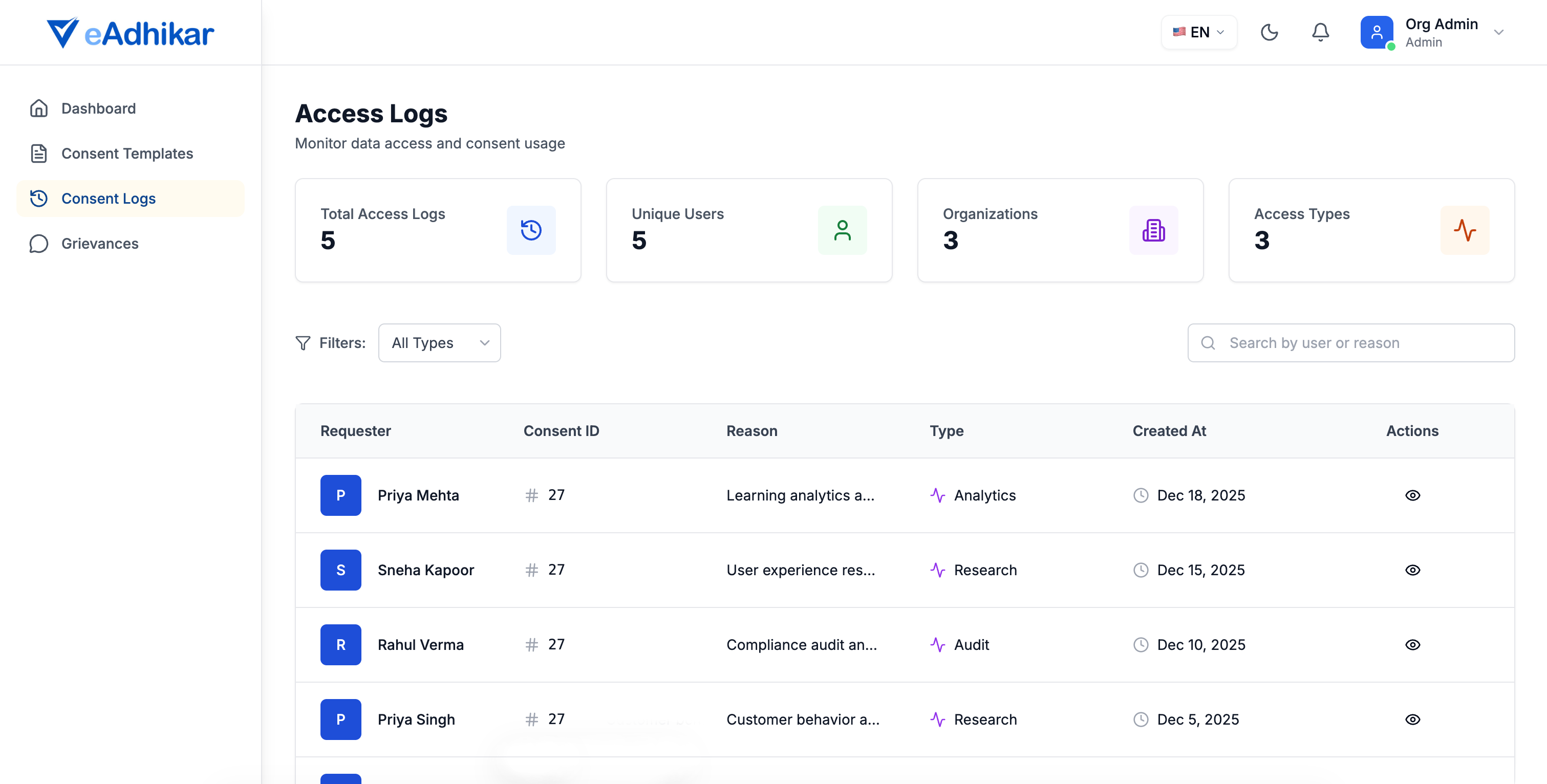Navigate to Consent Templates
This screenshot has height=784, width=1547.
point(127,153)
